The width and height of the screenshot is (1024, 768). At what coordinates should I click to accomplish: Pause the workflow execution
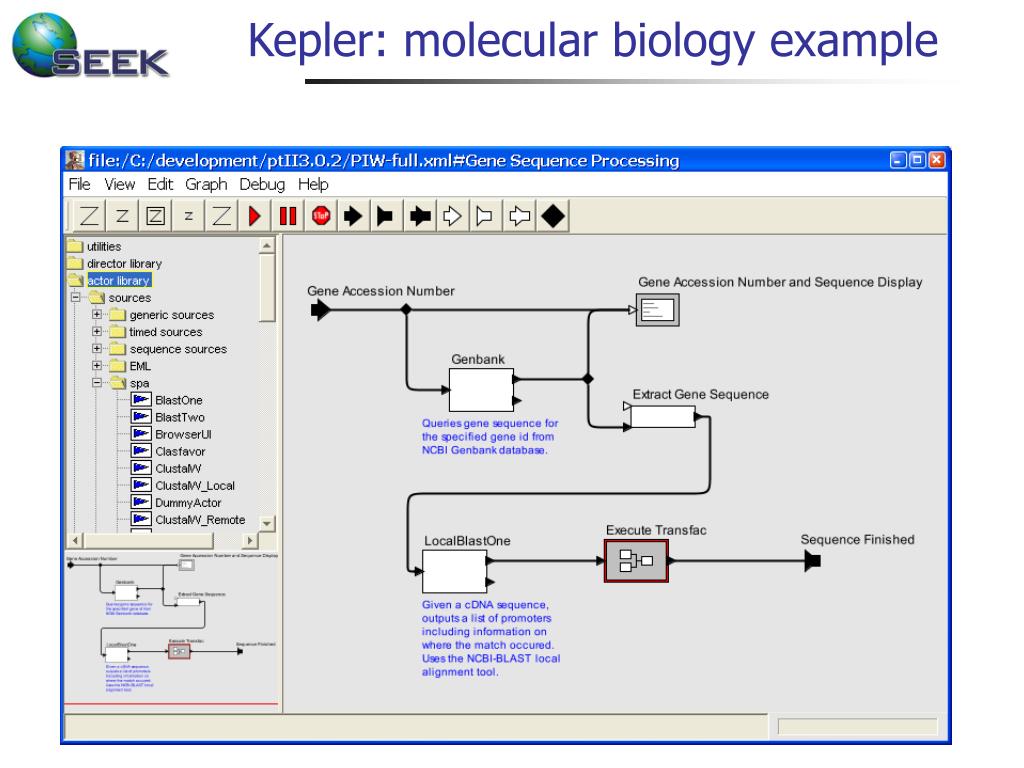pos(288,216)
